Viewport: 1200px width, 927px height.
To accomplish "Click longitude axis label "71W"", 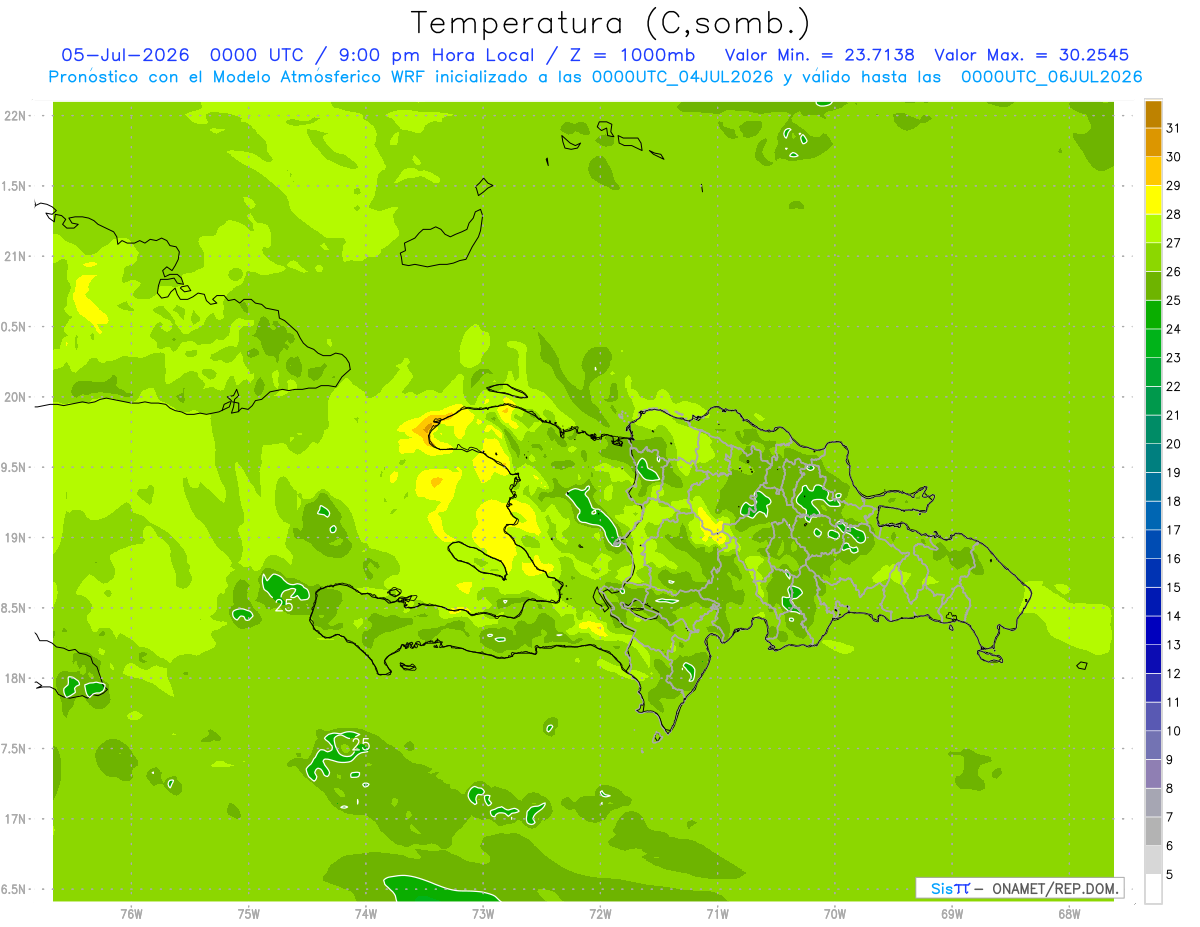I will click(x=717, y=913).
